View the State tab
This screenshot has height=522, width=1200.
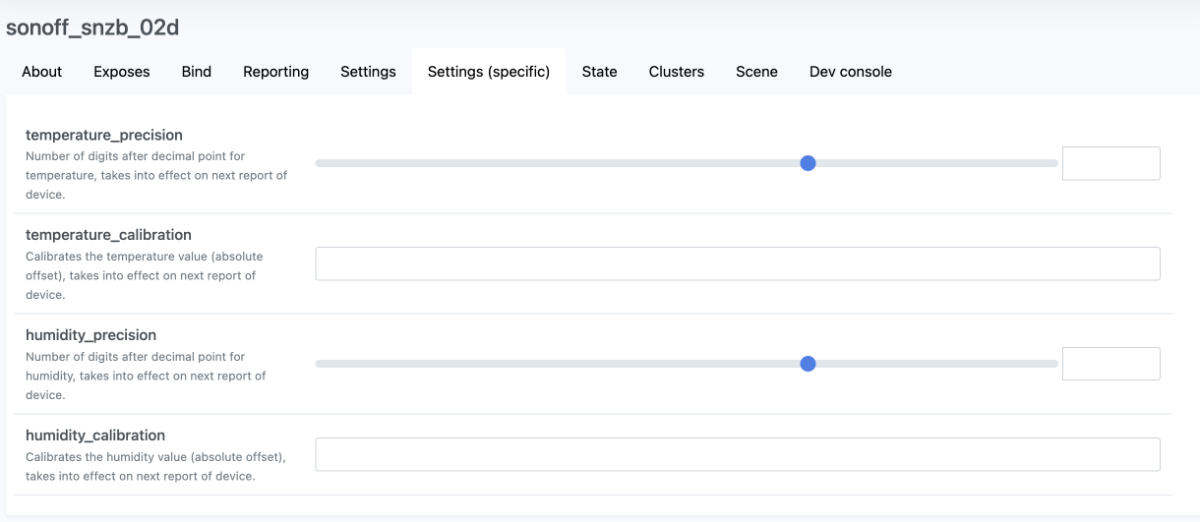click(x=599, y=72)
